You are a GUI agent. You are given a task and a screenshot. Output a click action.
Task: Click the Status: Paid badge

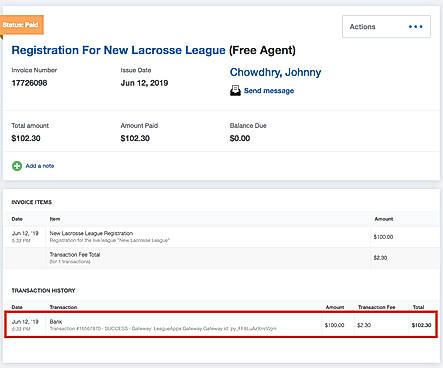pos(21,25)
